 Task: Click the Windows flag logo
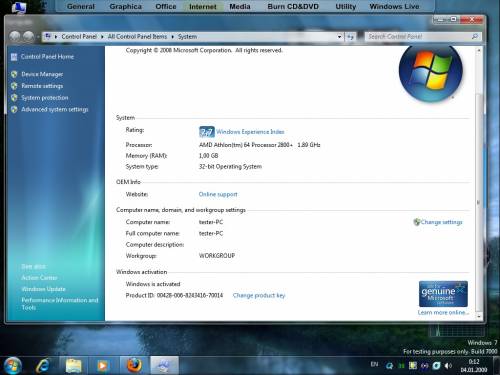(x=431, y=72)
